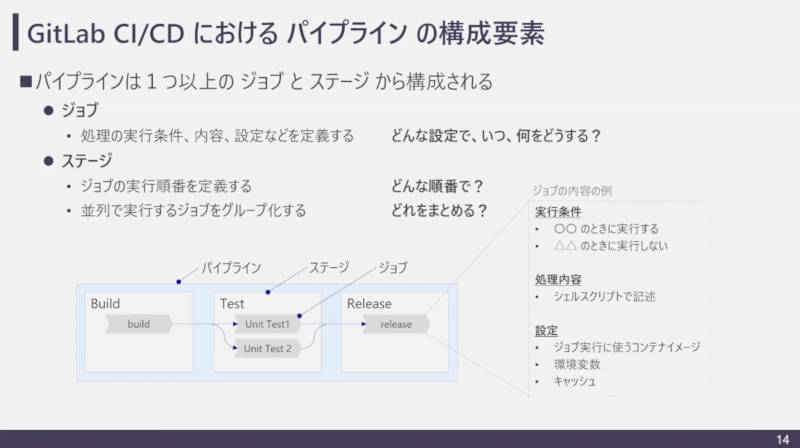The width and height of the screenshot is (800, 448).
Task: Select the 'ステージ' bullet heading
Action: (x=87, y=161)
